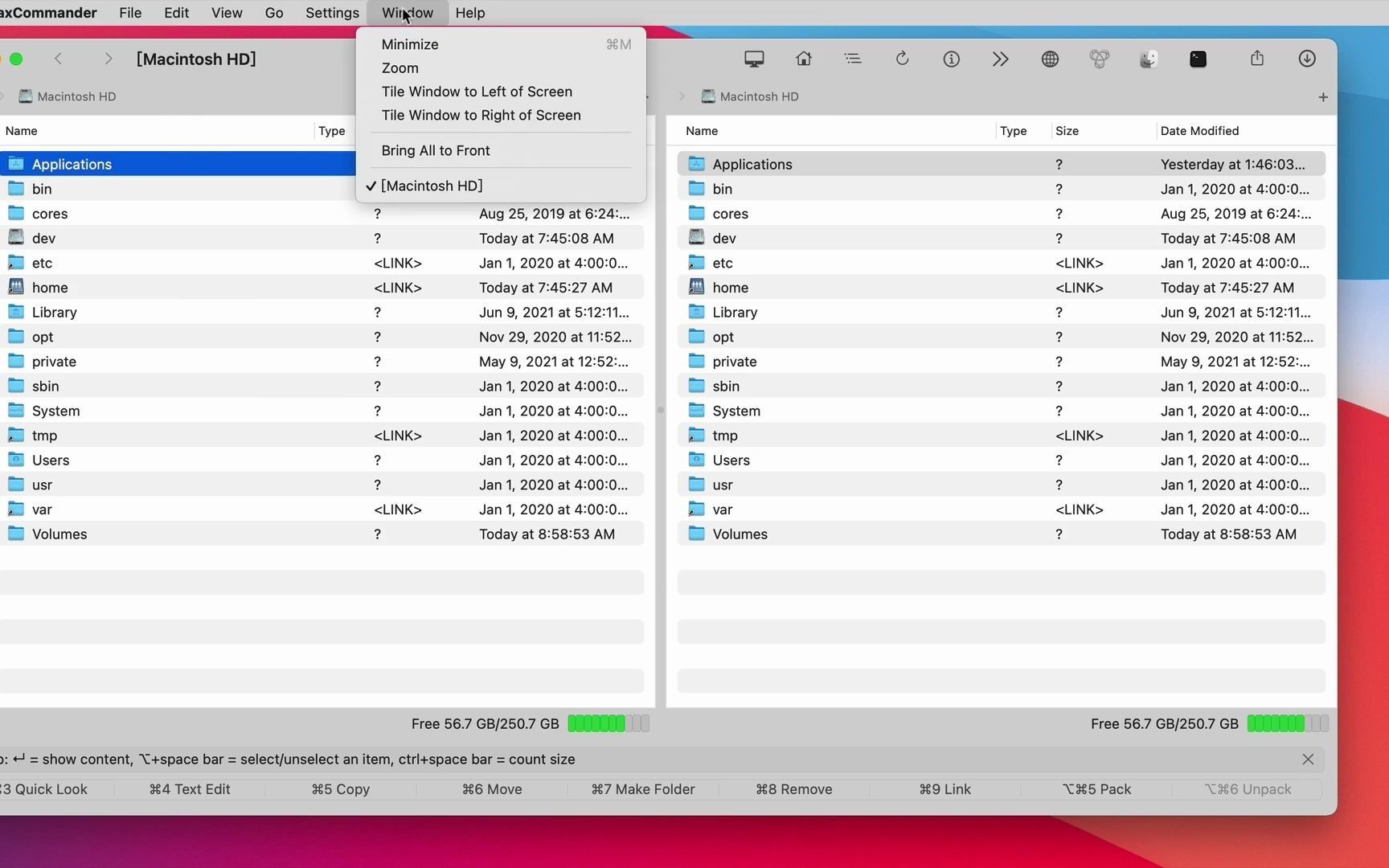Share files using the export toolbar icon

coord(1257,59)
